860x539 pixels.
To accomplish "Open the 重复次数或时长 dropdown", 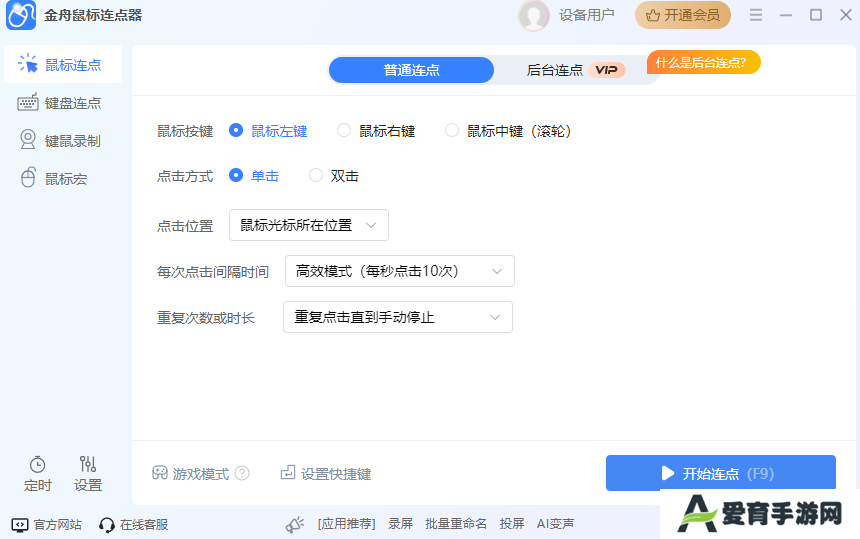I will tap(398, 317).
